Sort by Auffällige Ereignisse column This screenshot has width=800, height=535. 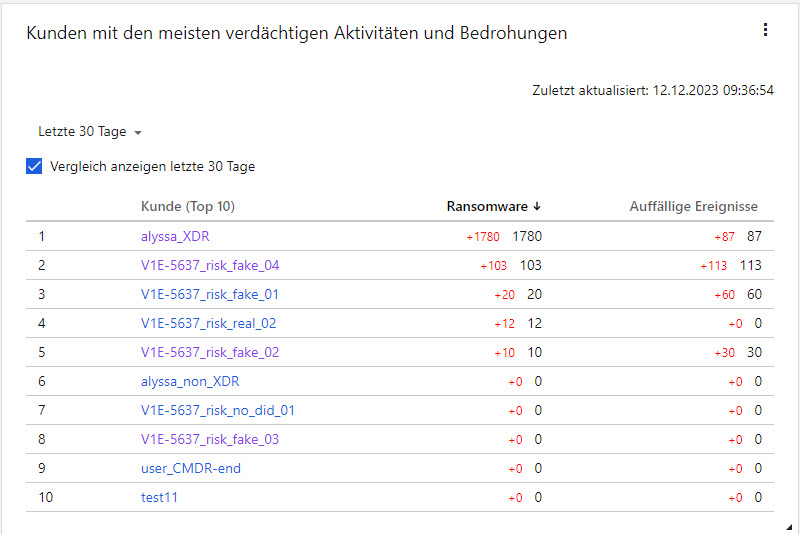pyautogui.click(x=693, y=207)
